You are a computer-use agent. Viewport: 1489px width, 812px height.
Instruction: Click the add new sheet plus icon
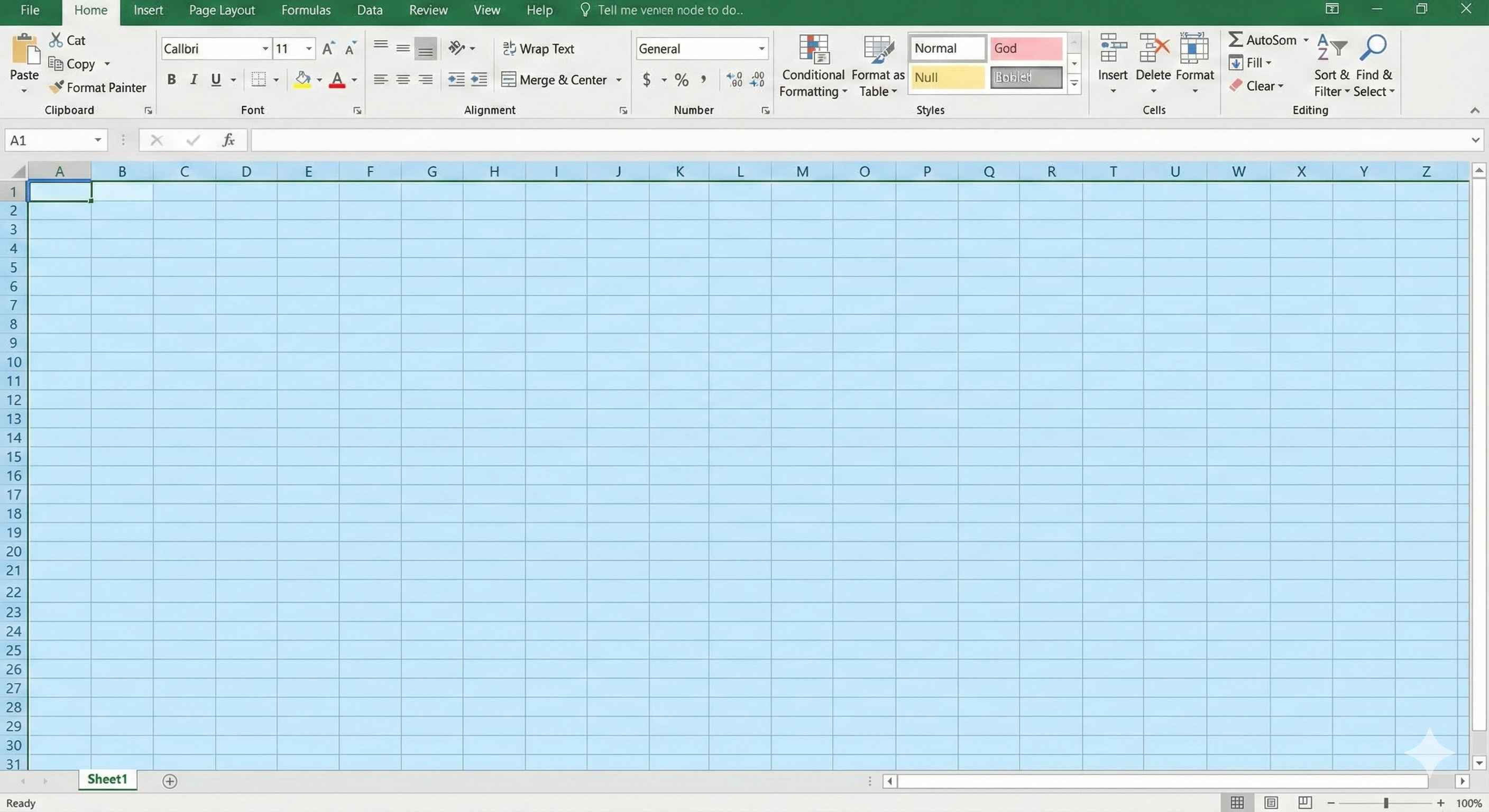169,781
